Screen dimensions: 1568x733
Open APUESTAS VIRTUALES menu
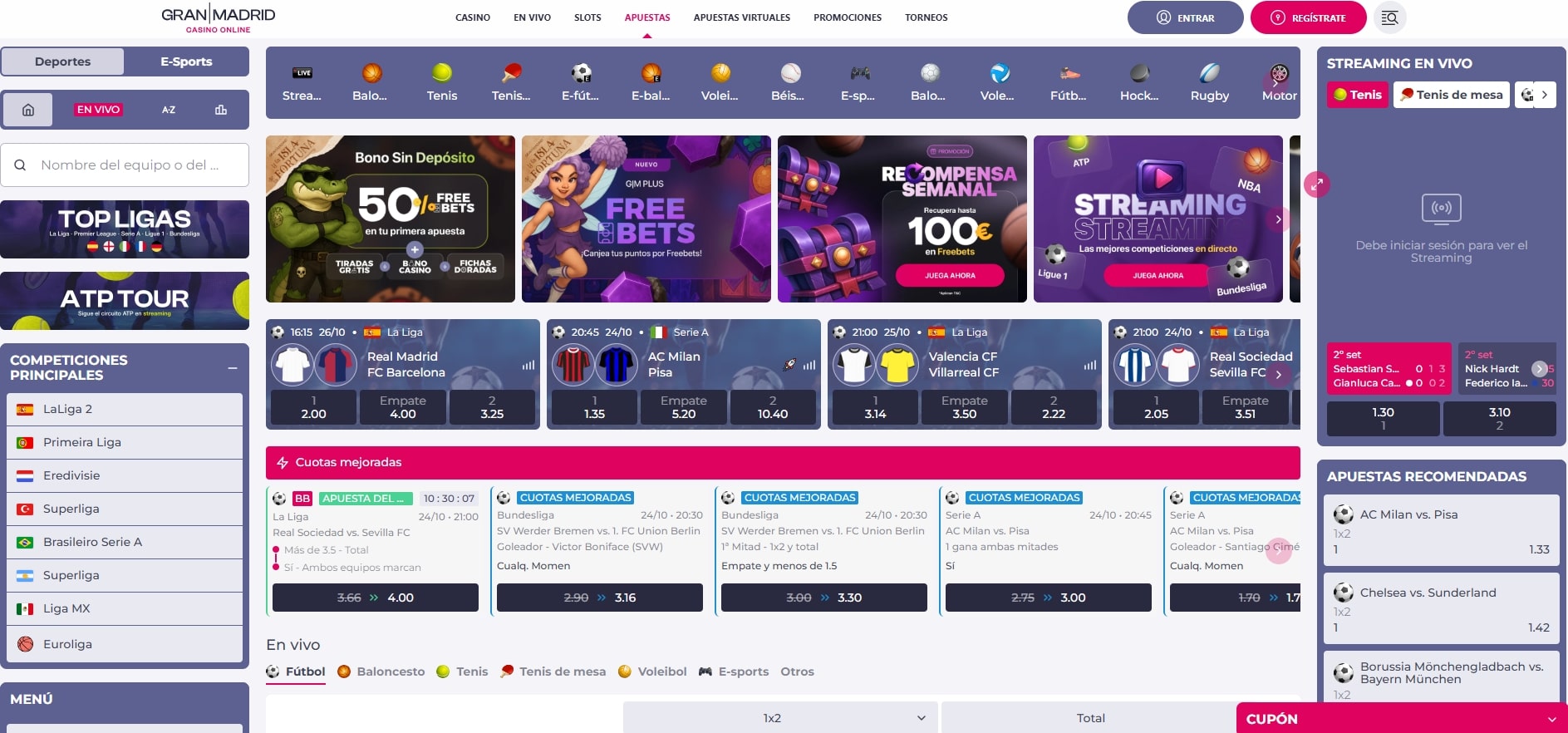(x=742, y=17)
